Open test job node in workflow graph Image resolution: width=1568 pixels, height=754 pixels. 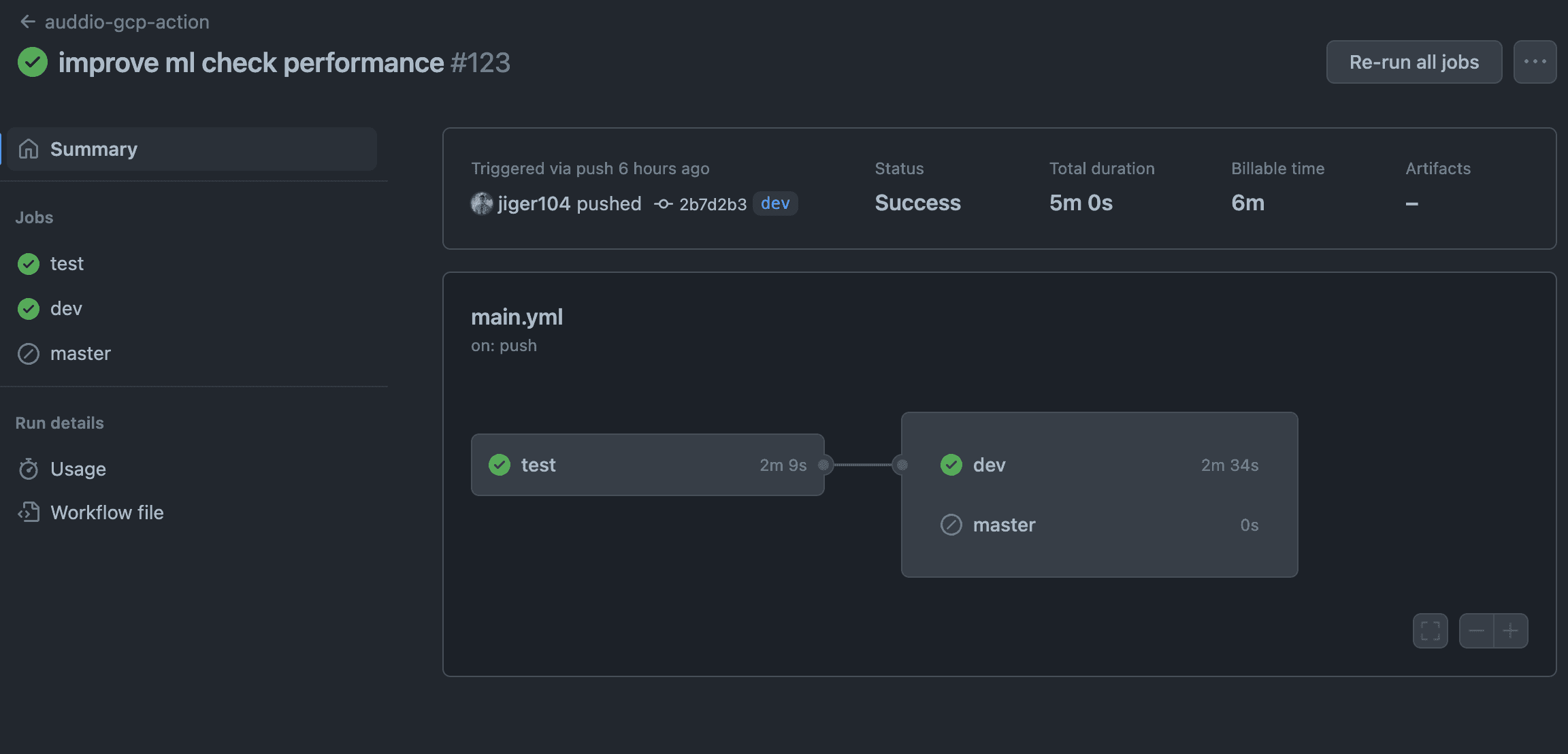(x=647, y=465)
